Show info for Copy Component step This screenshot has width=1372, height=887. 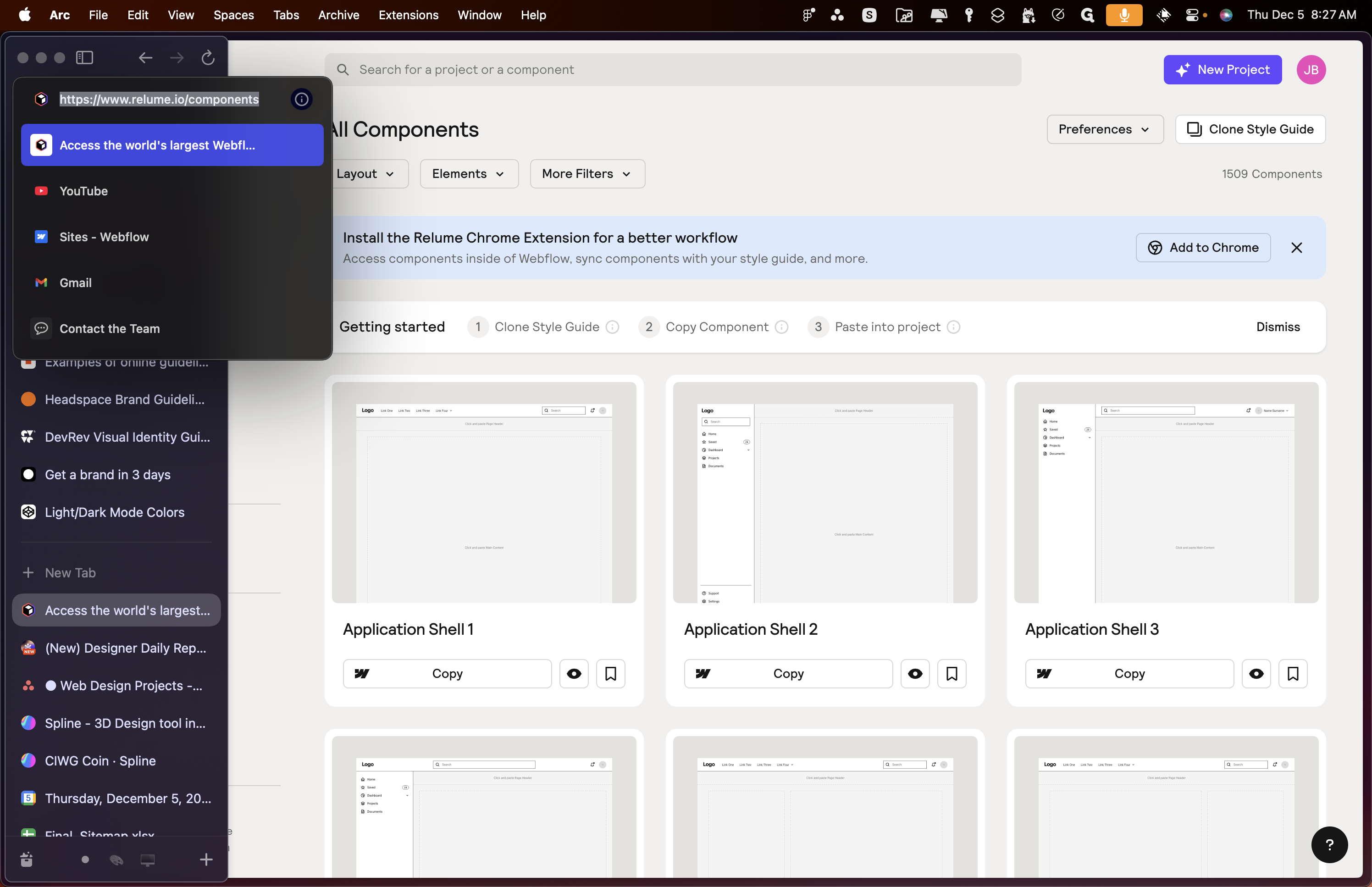coord(781,327)
